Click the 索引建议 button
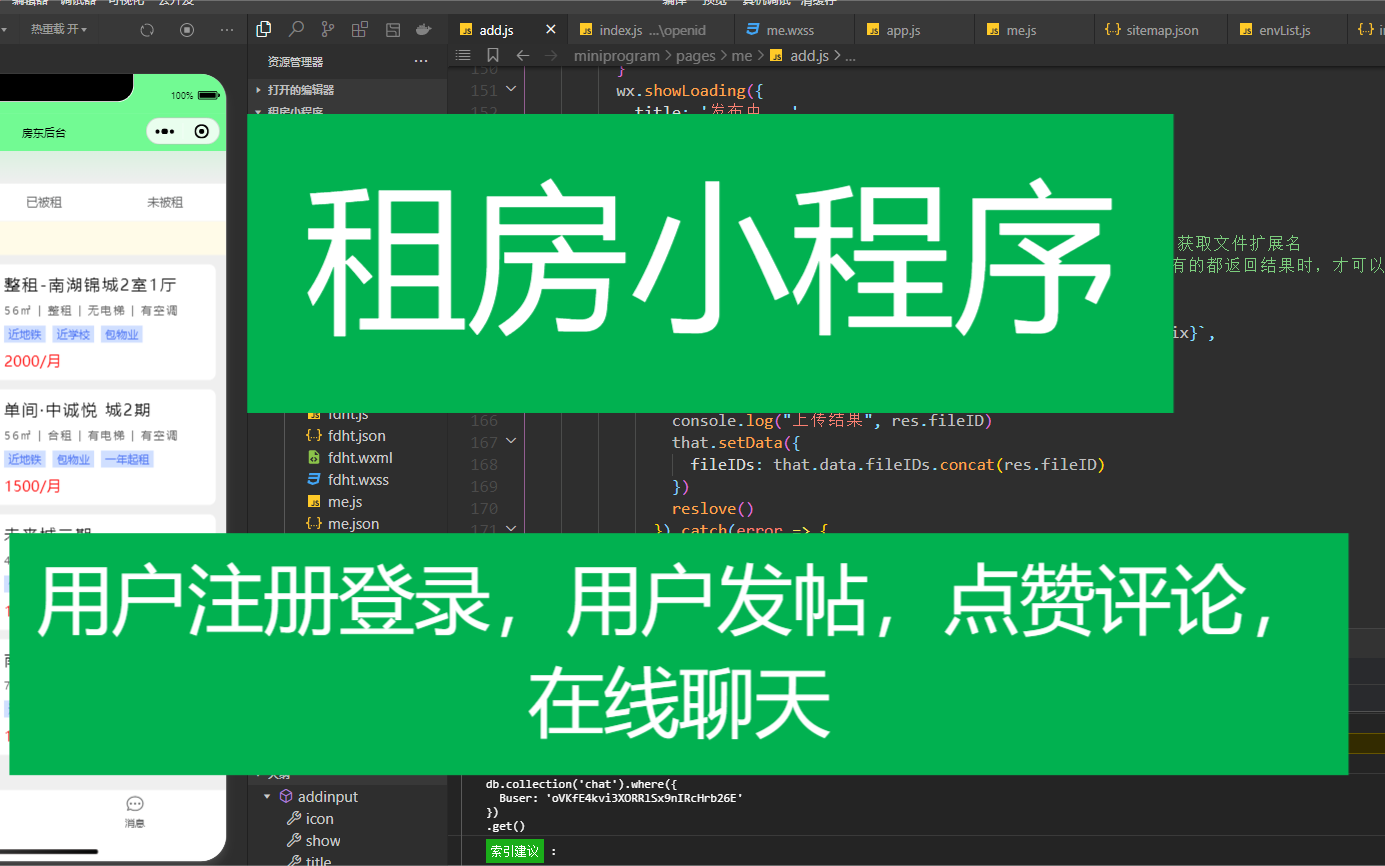This screenshot has height=866, width=1385. click(x=515, y=851)
